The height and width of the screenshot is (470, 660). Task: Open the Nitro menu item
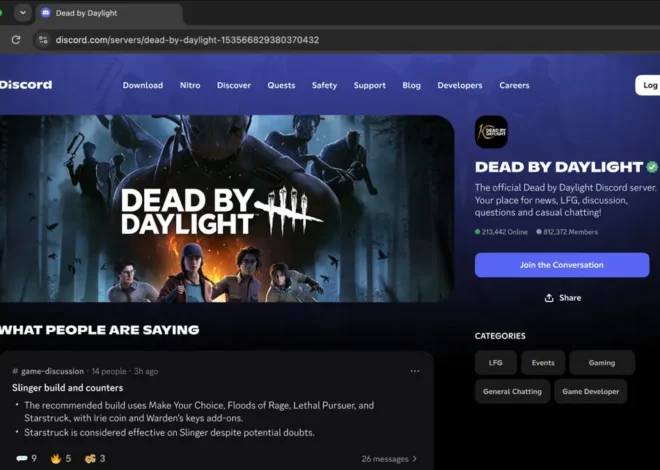pos(190,85)
